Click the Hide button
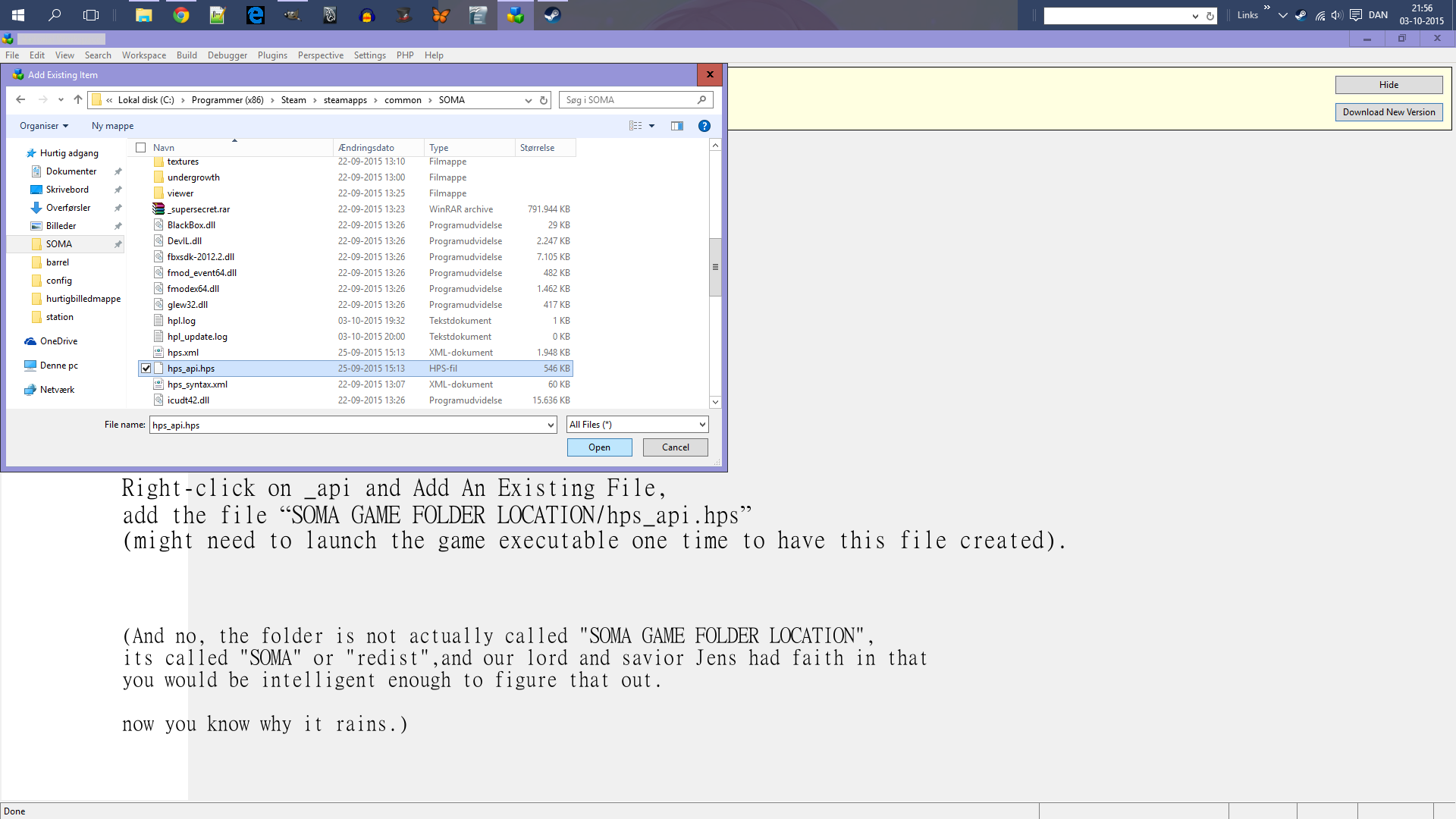 [1389, 85]
